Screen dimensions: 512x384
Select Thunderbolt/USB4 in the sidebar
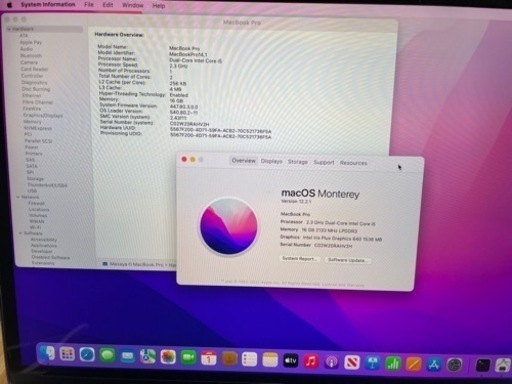point(47,185)
